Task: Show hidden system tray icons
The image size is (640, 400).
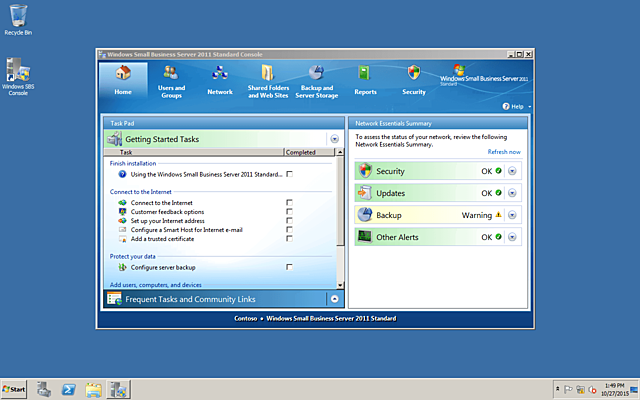Action: [558, 389]
